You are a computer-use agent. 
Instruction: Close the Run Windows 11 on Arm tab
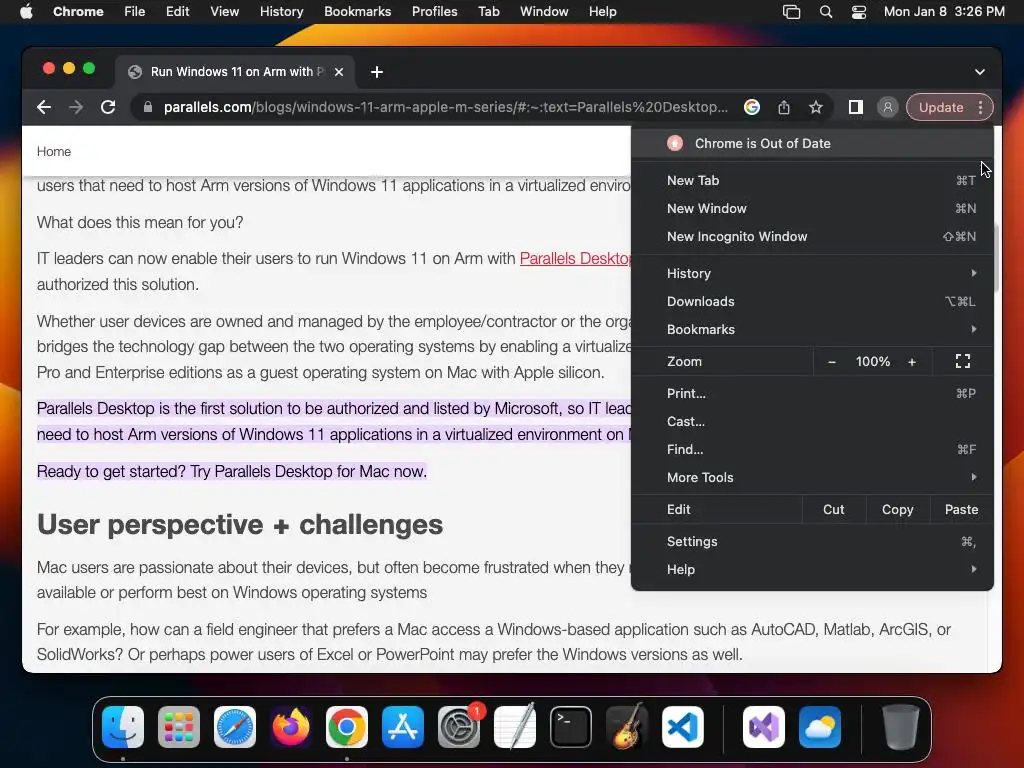[339, 72]
